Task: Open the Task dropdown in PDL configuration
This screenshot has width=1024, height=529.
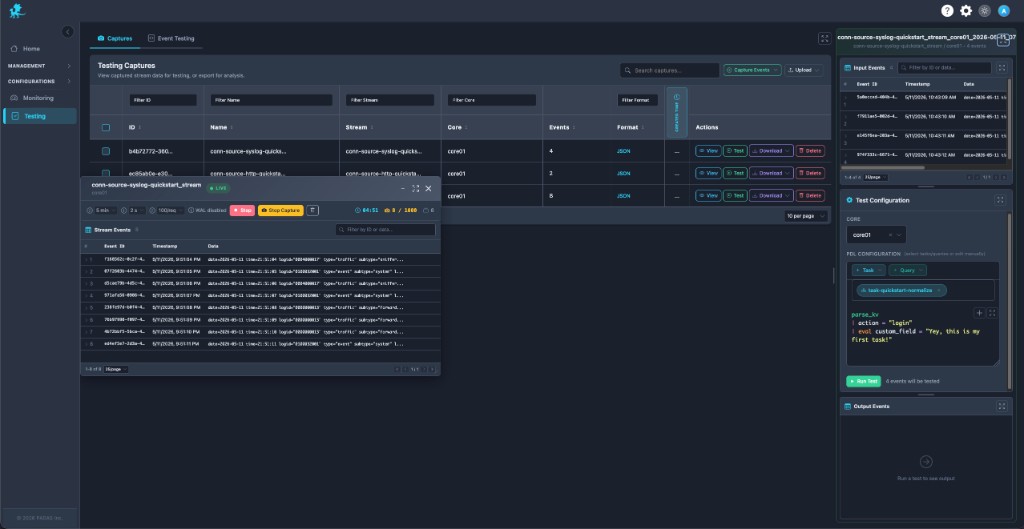Action: 869,270
